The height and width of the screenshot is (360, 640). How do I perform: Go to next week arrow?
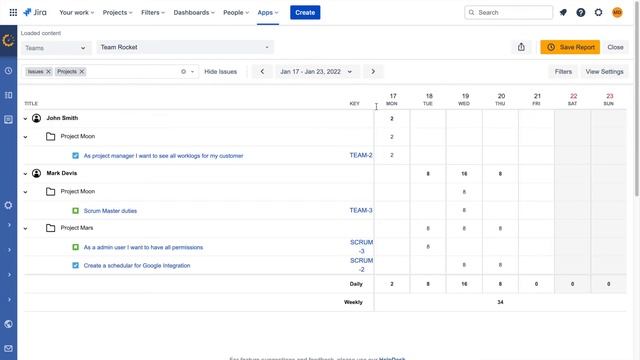[x=373, y=71]
